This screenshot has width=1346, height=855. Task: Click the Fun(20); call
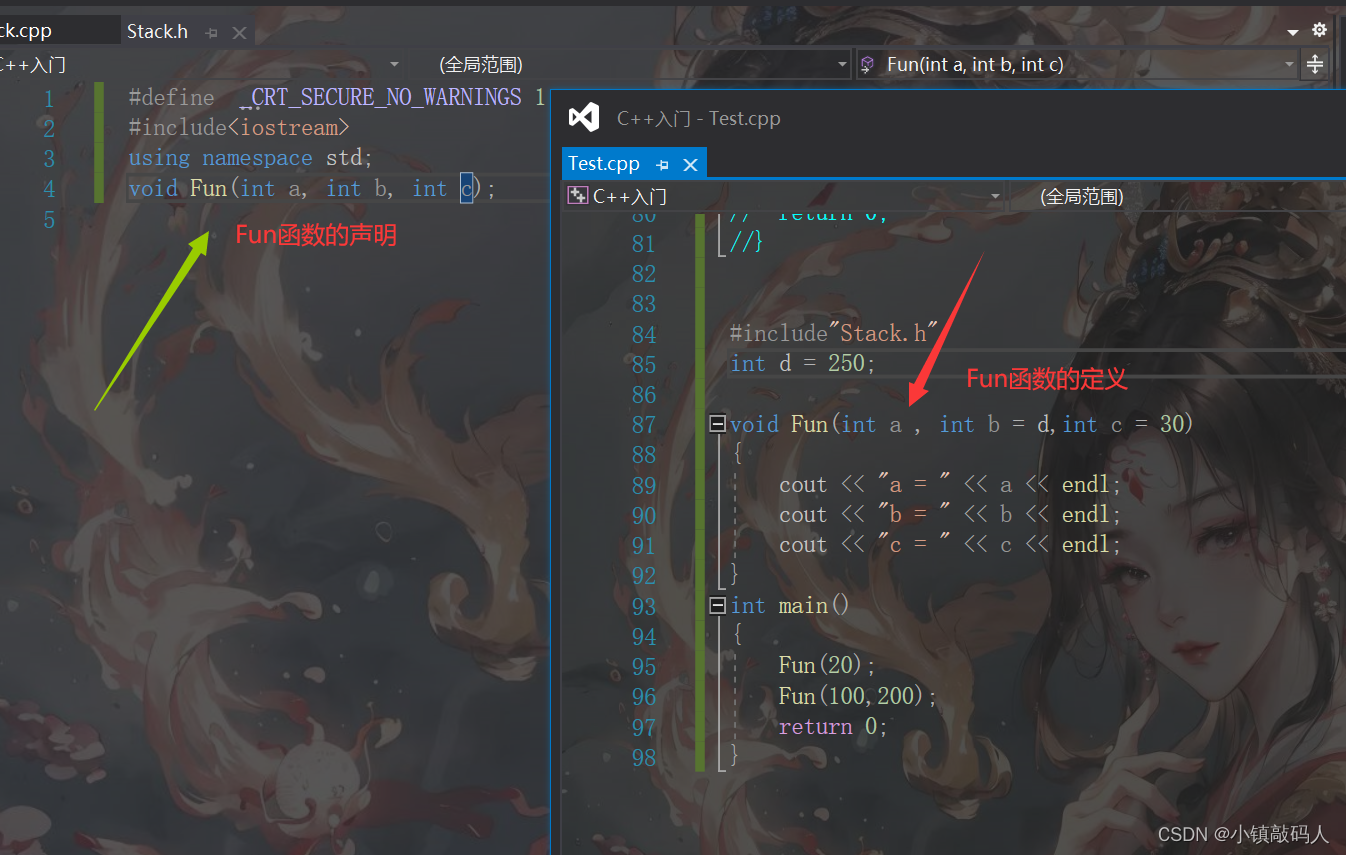click(x=827, y=665)
